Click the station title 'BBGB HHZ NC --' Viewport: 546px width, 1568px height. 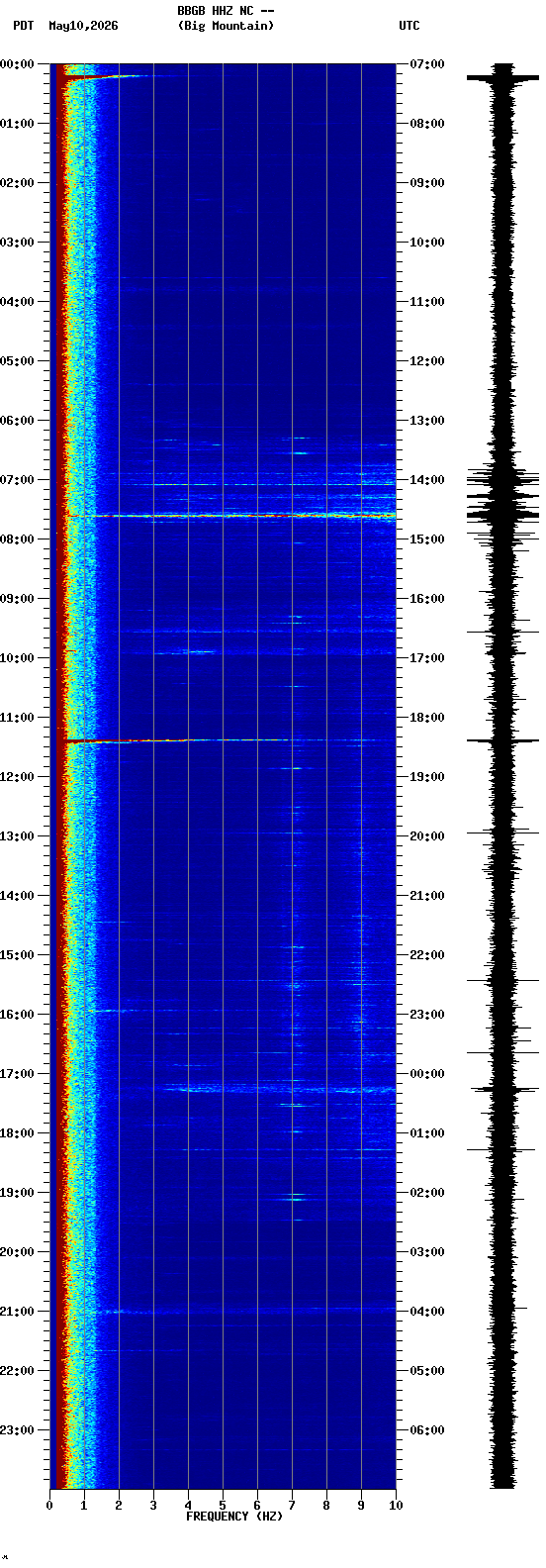pyautogui.click(x=226, y=11)
